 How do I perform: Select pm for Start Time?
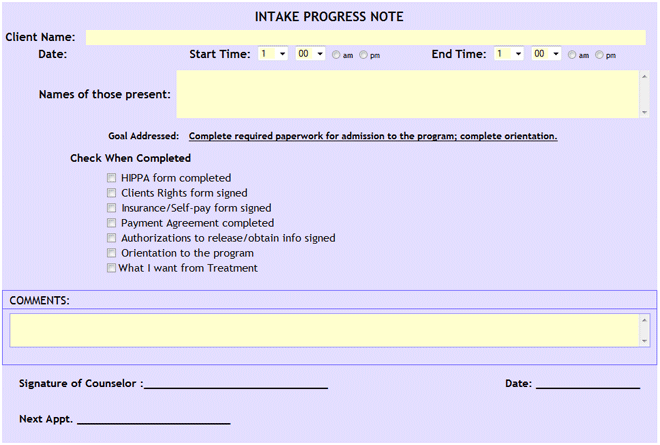click(363, 55)
